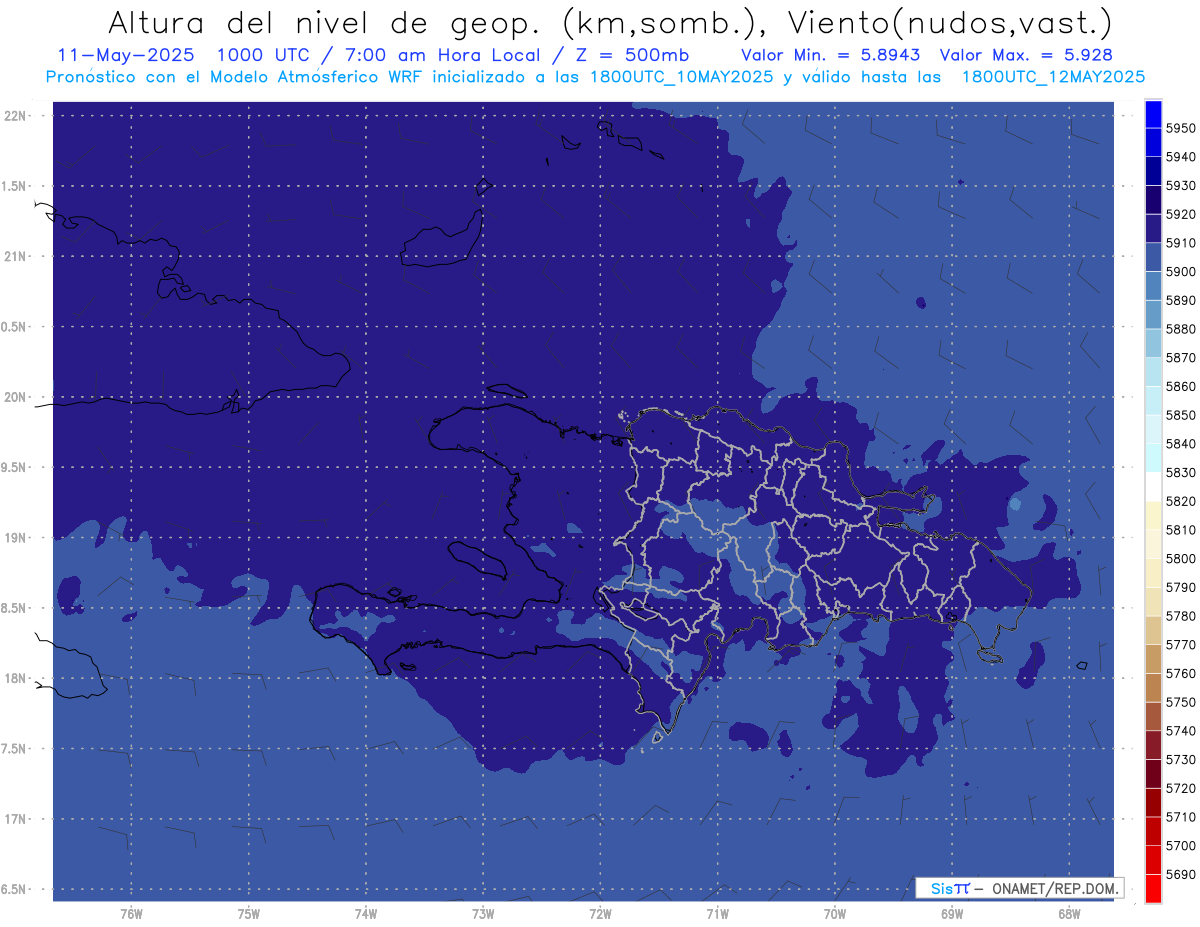Click longitude label '73W'
Screen dimensions: 1200x927
click(483, 913)
